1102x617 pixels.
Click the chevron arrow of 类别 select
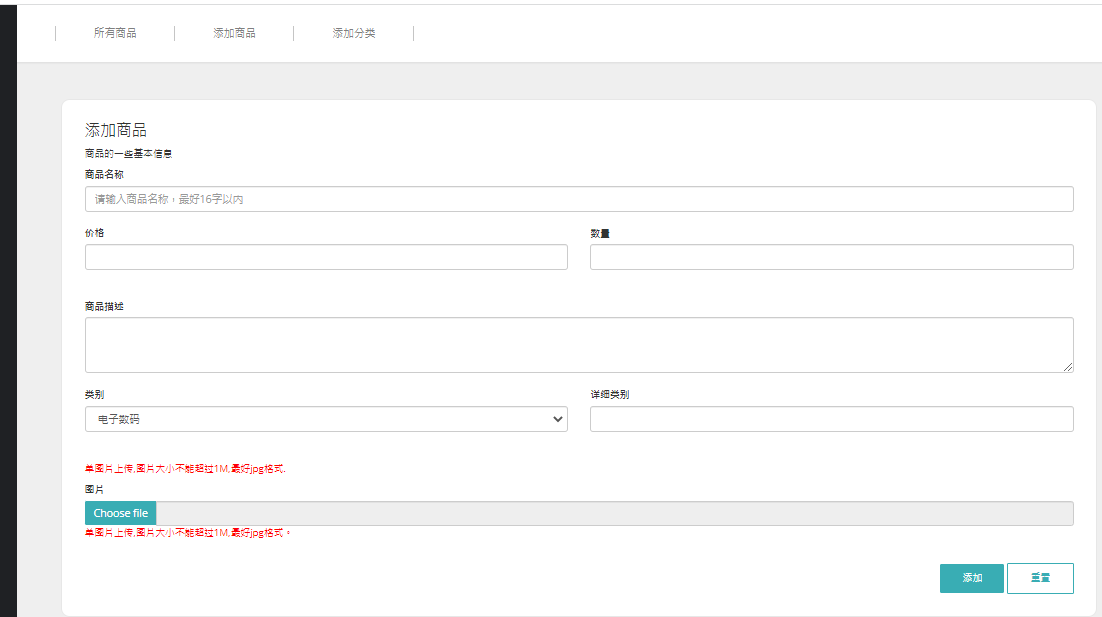[x=557, y=419]
